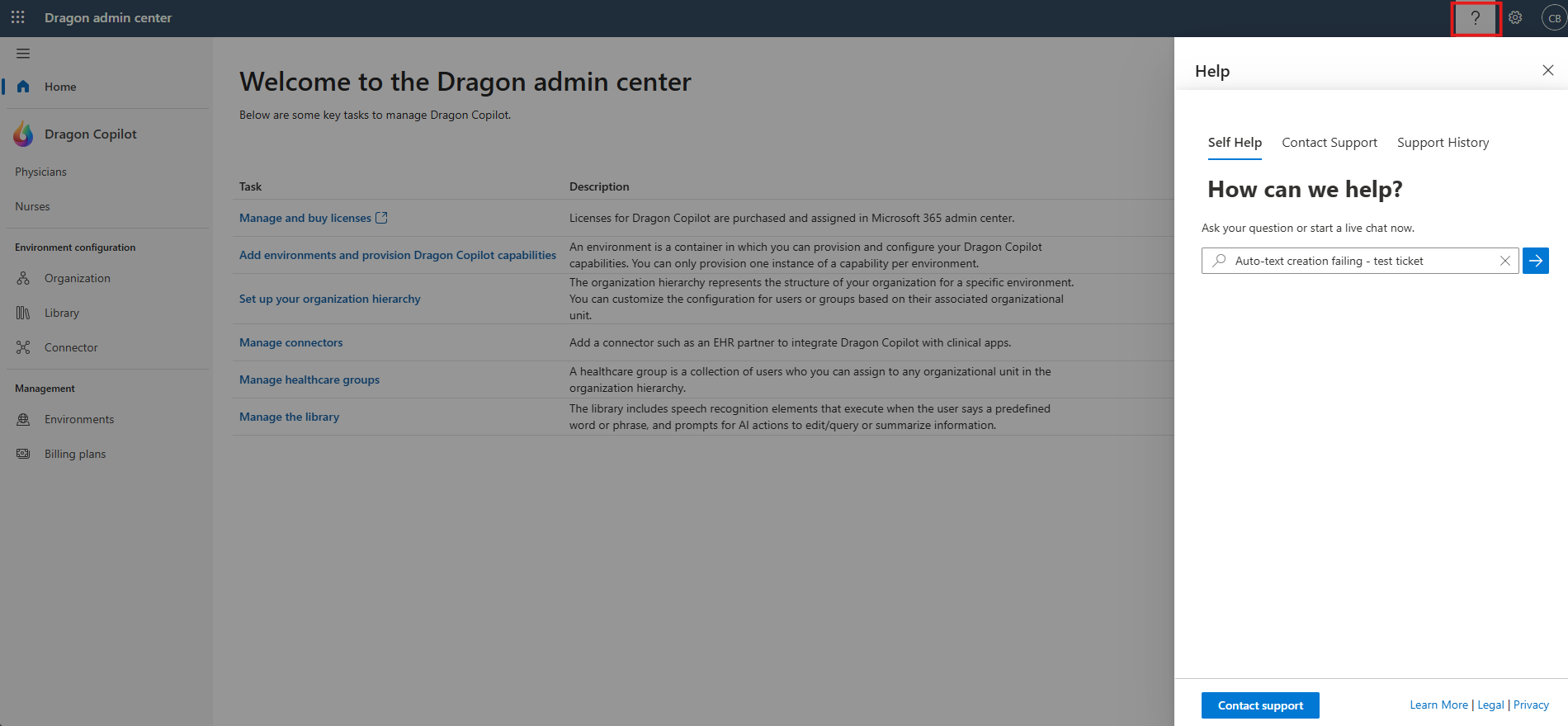Open Set up your organization hierarchy link
The height and width of the screenshot is (726, 1568).
coord(330,299)
